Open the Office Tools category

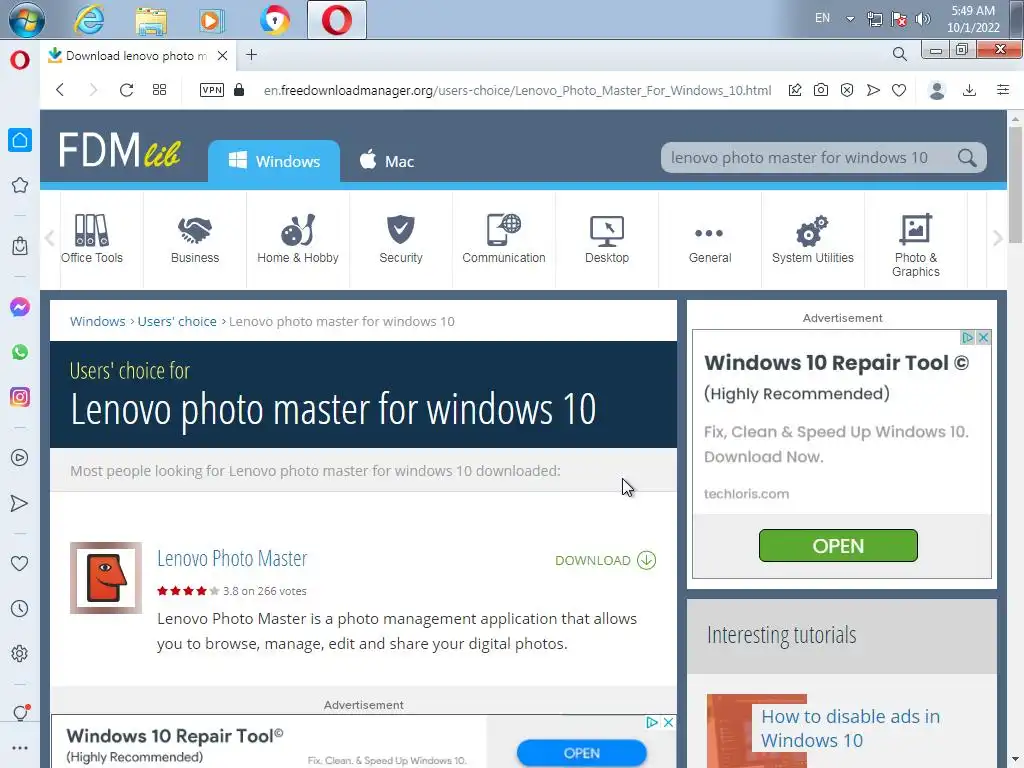91,239
